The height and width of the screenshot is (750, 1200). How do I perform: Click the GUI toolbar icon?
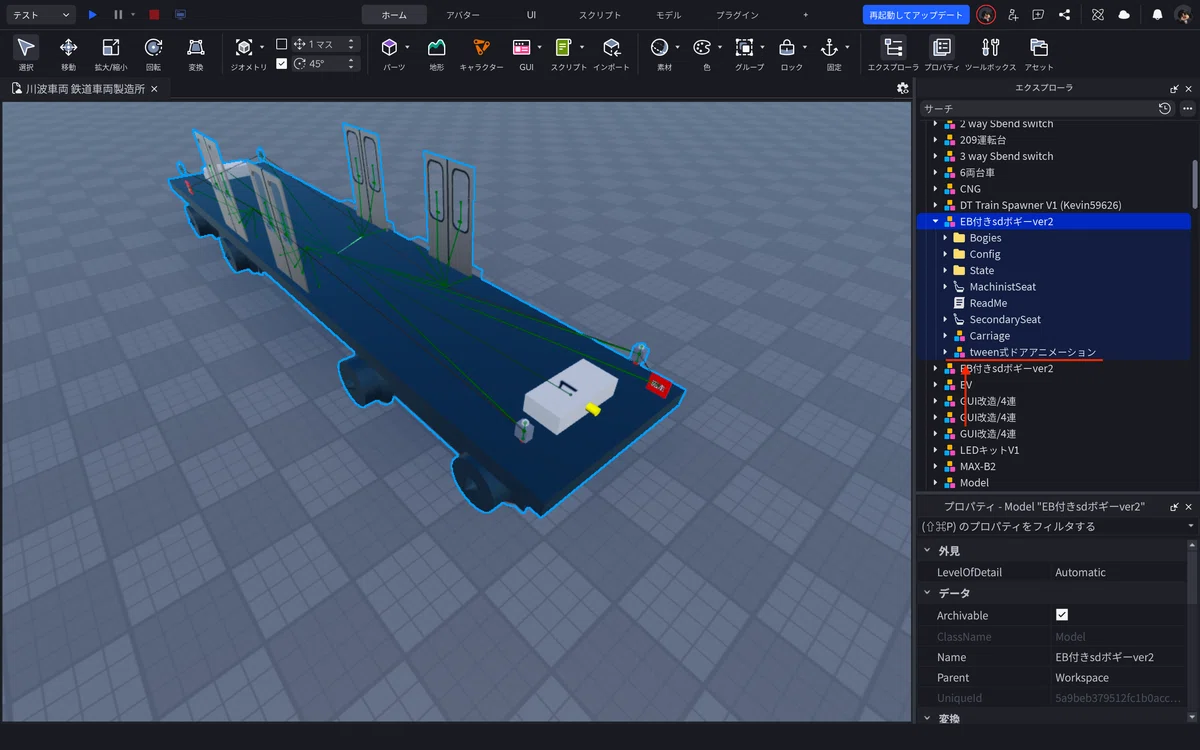pos(522,47)
